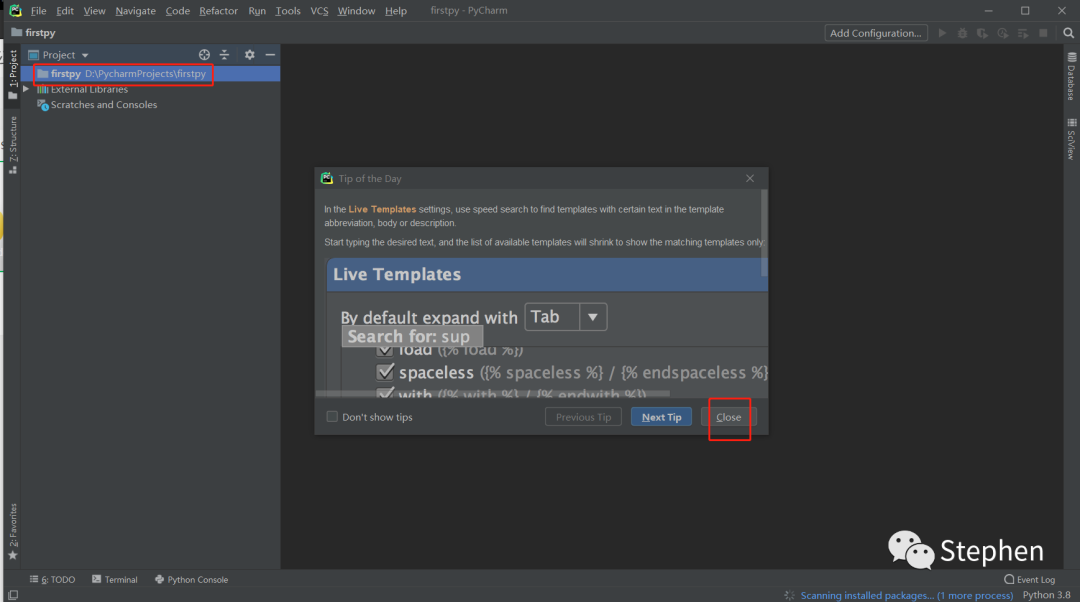
Task: Click the firstpy breadcrumb in navigation bar
Action: 34,32
